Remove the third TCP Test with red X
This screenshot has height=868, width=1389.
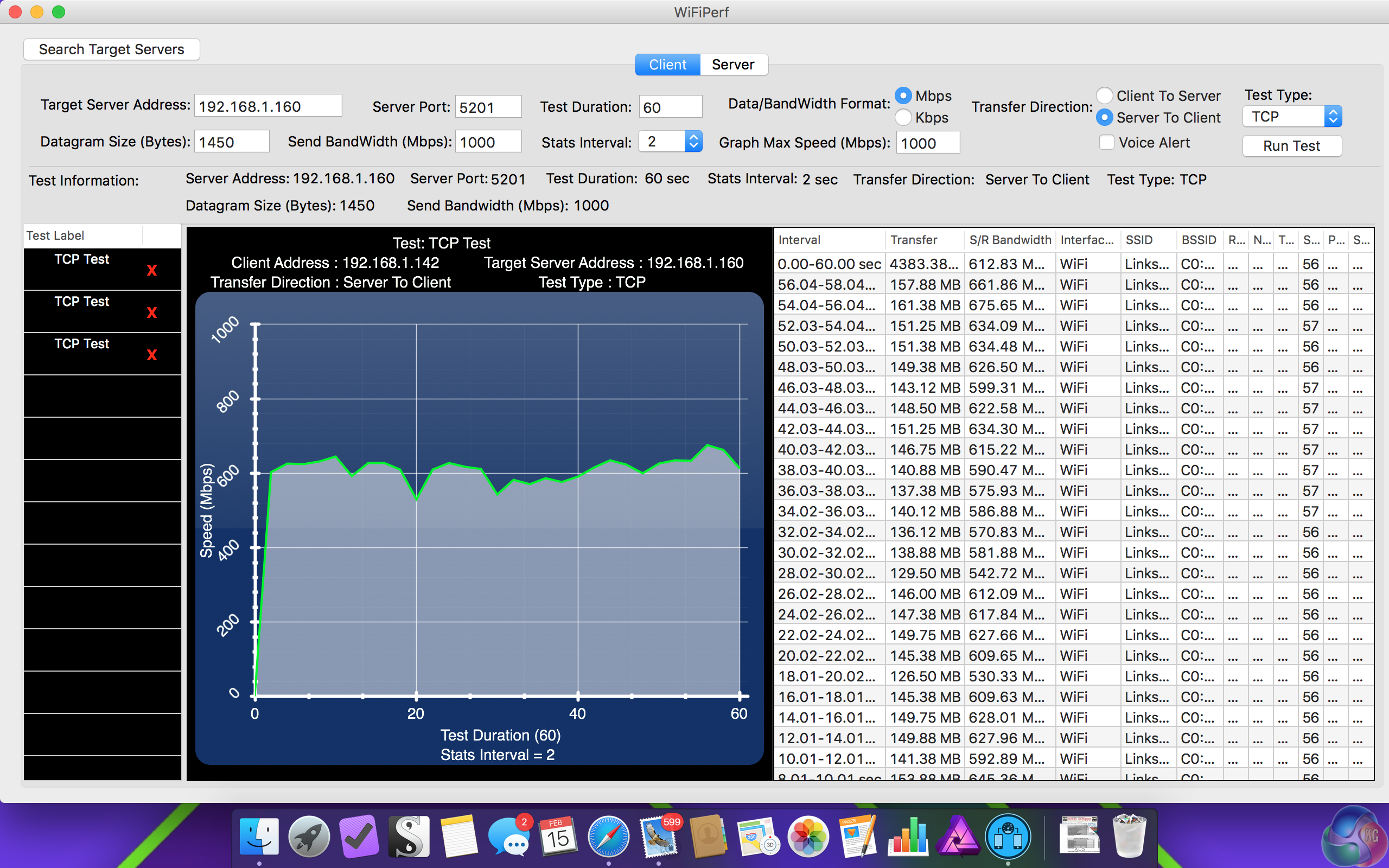tap(151, 355)
